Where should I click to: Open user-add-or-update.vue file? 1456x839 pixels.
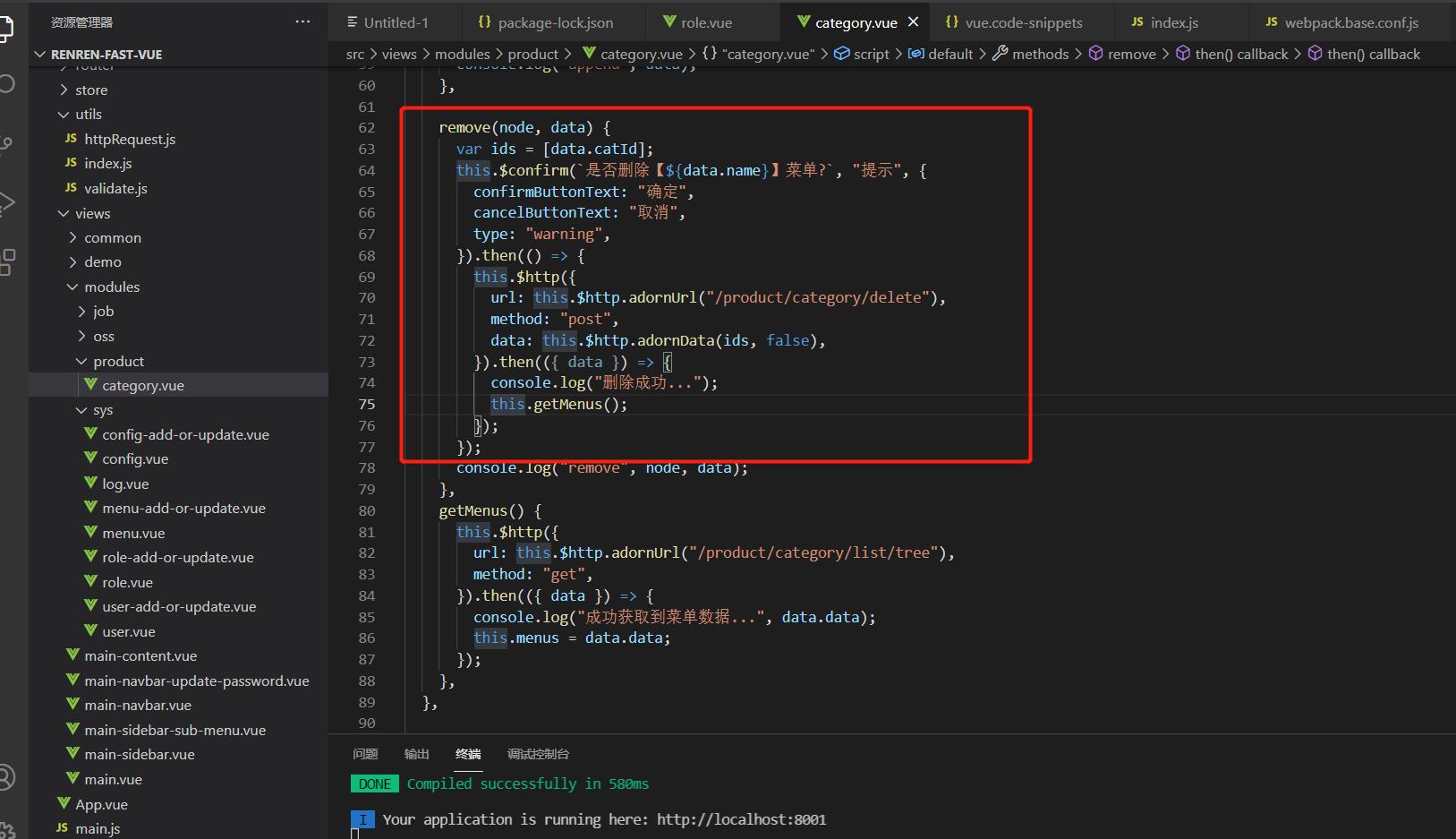coord(178,606)
